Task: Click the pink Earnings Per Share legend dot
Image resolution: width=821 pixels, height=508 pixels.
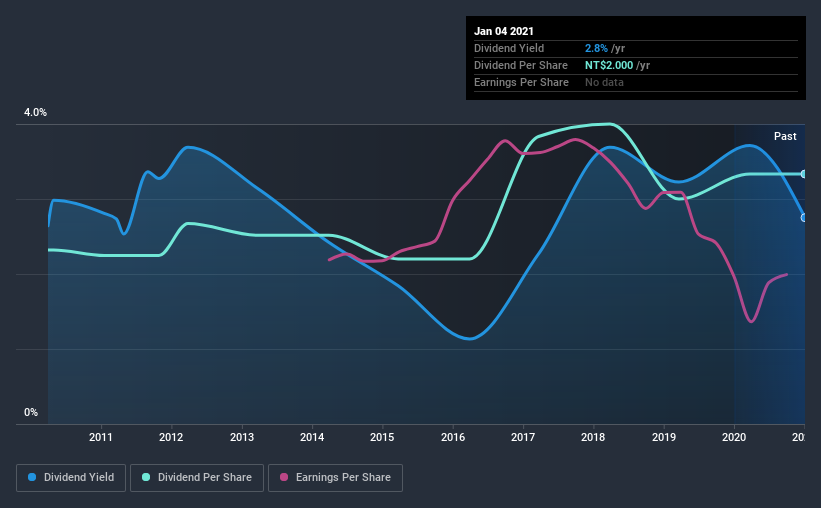Action: [x=284, y=477]
